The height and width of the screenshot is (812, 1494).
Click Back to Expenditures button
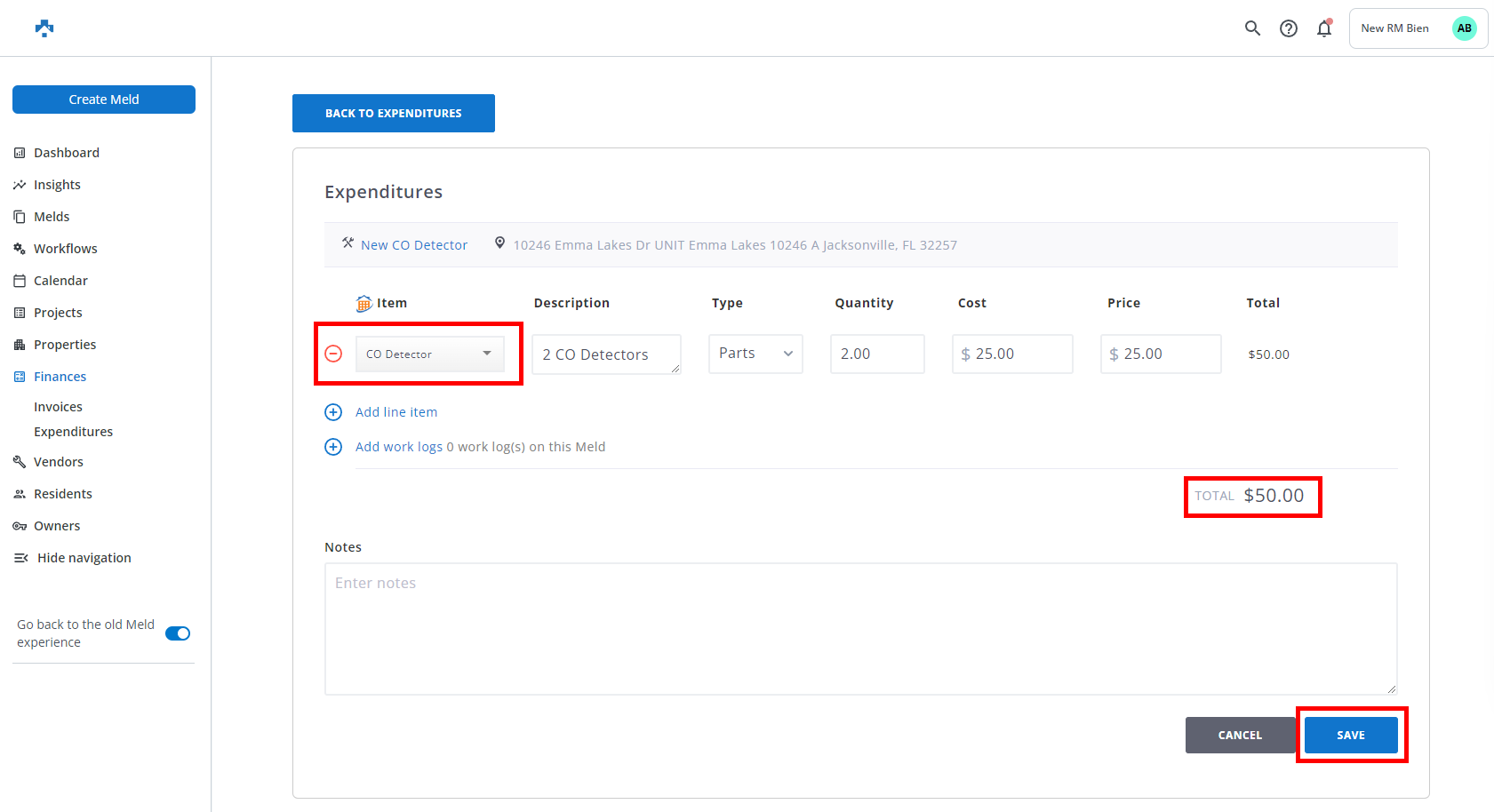coord(393,113)
